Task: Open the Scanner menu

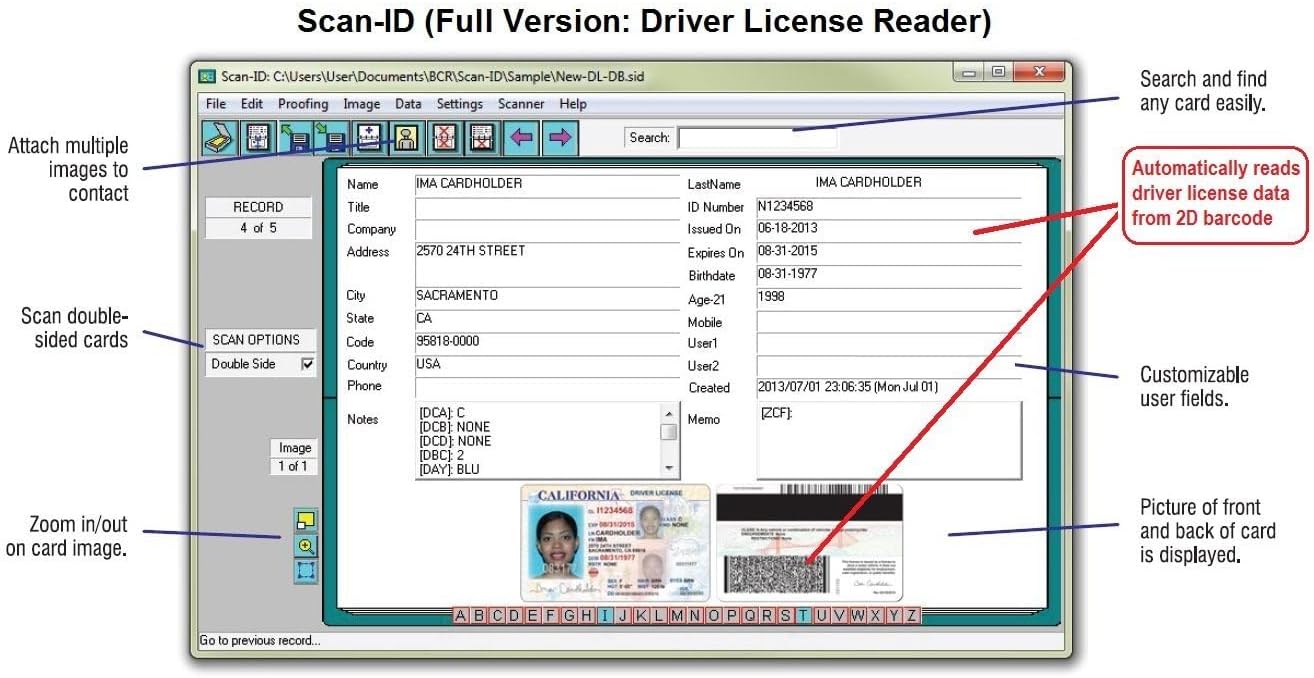Action: click(521, 103)
